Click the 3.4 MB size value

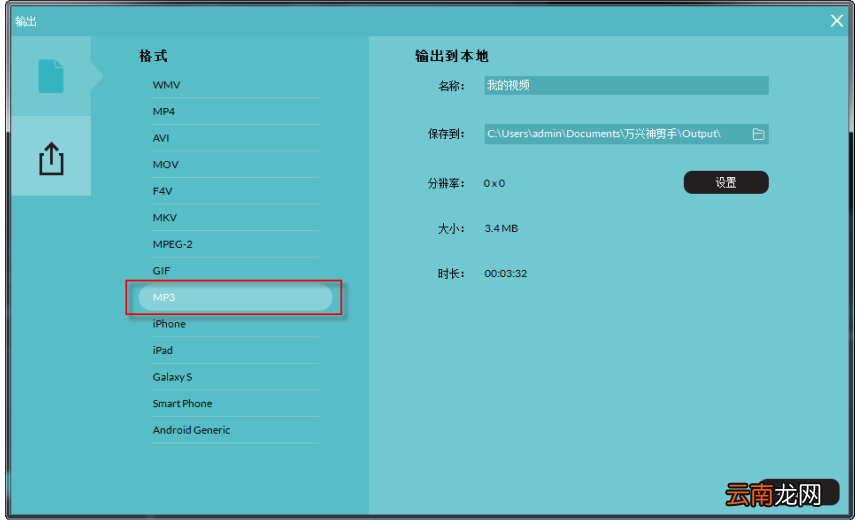pos(501,228)
